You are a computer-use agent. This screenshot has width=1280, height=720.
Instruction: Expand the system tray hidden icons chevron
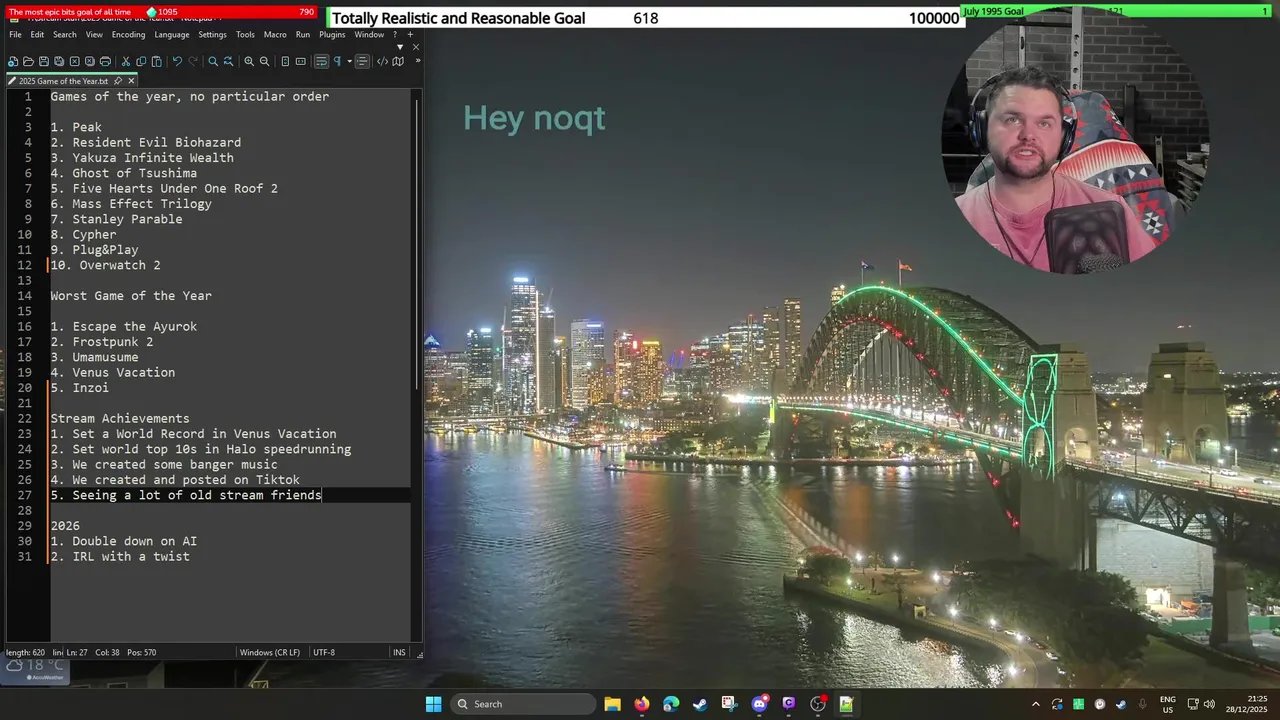[x=1036, y=704]
